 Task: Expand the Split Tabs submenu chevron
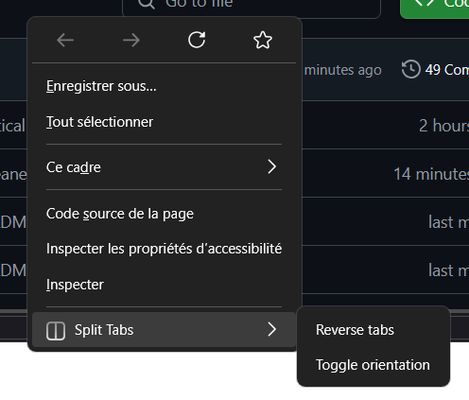tap(272, 329)
